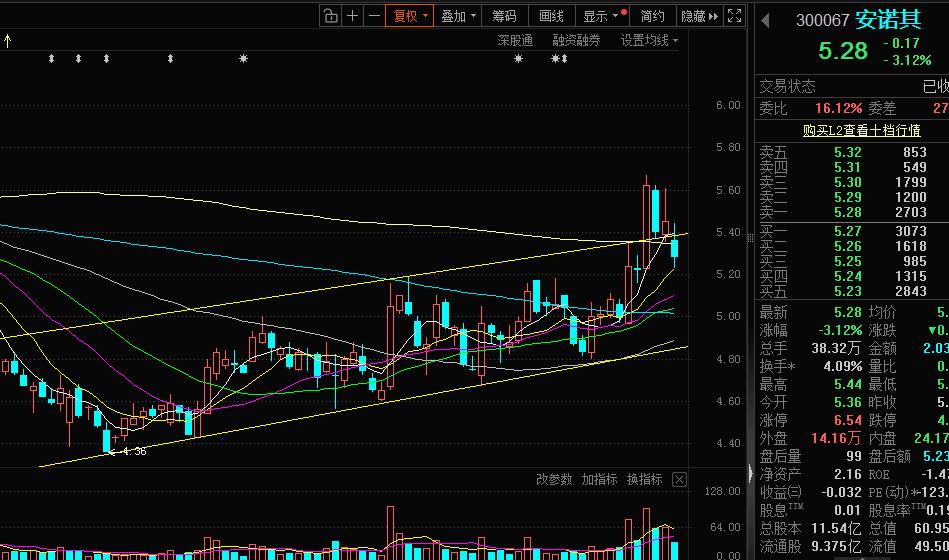
Task: Click the 总手 value 38.32万
Action: 836,349
